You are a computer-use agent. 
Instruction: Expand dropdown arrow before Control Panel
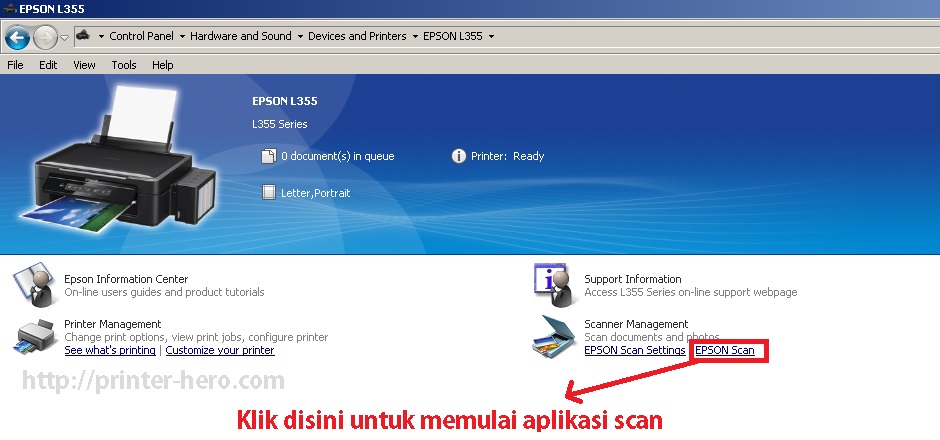click(100, 37)
